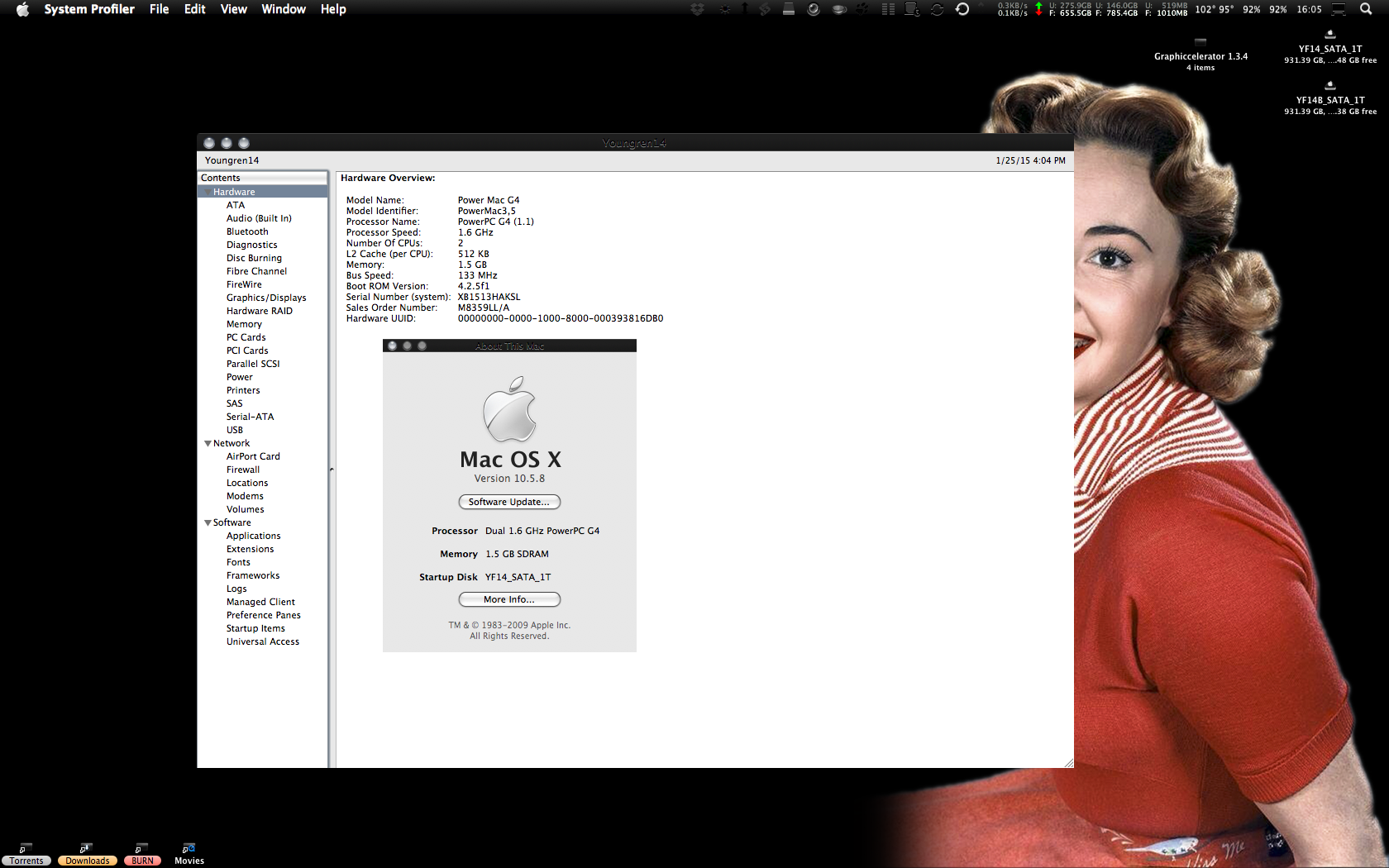Click the sidebar split divider handle

pyautogui.click(x=332, y=470)
